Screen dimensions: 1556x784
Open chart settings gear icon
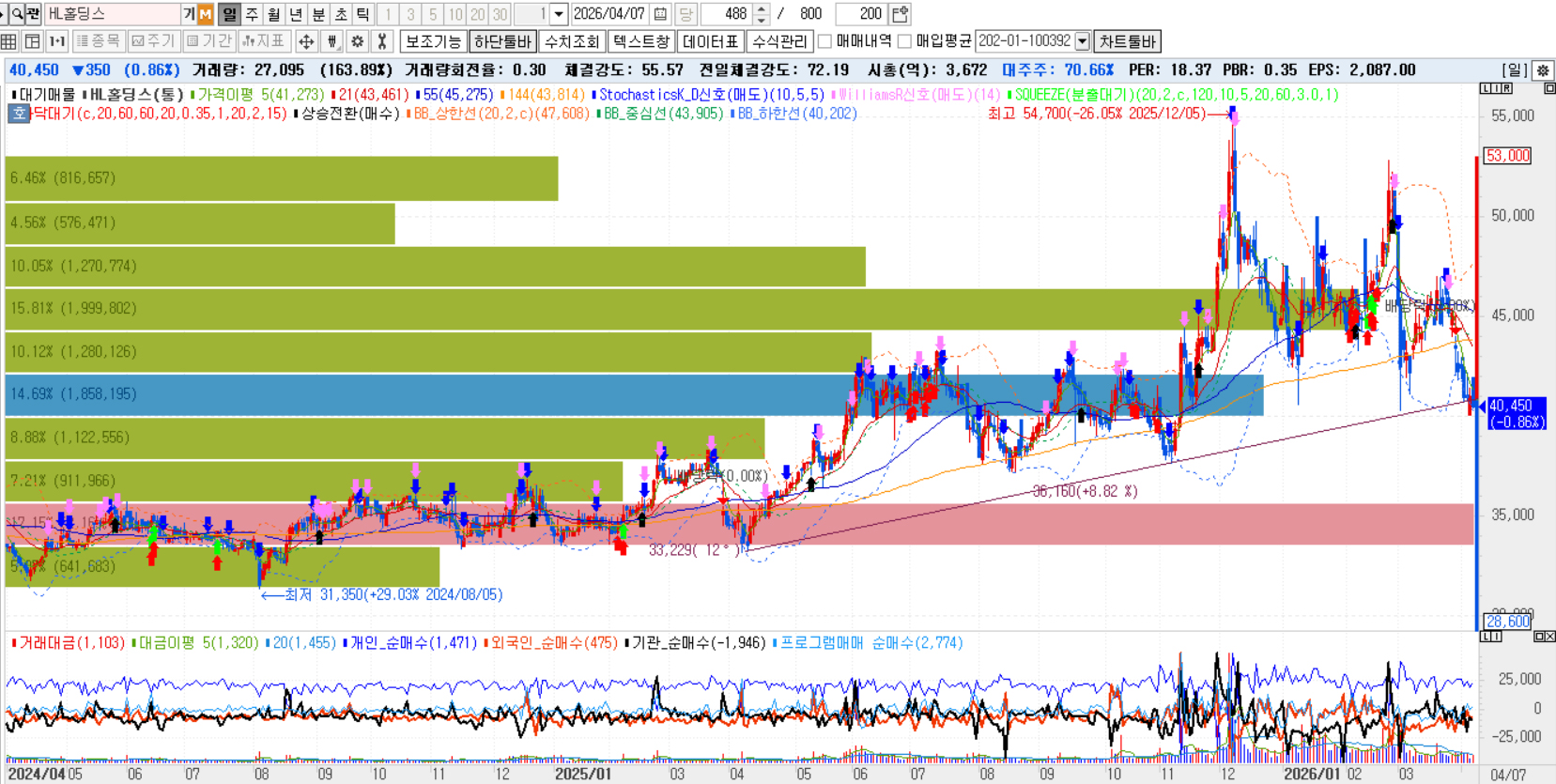357,41
